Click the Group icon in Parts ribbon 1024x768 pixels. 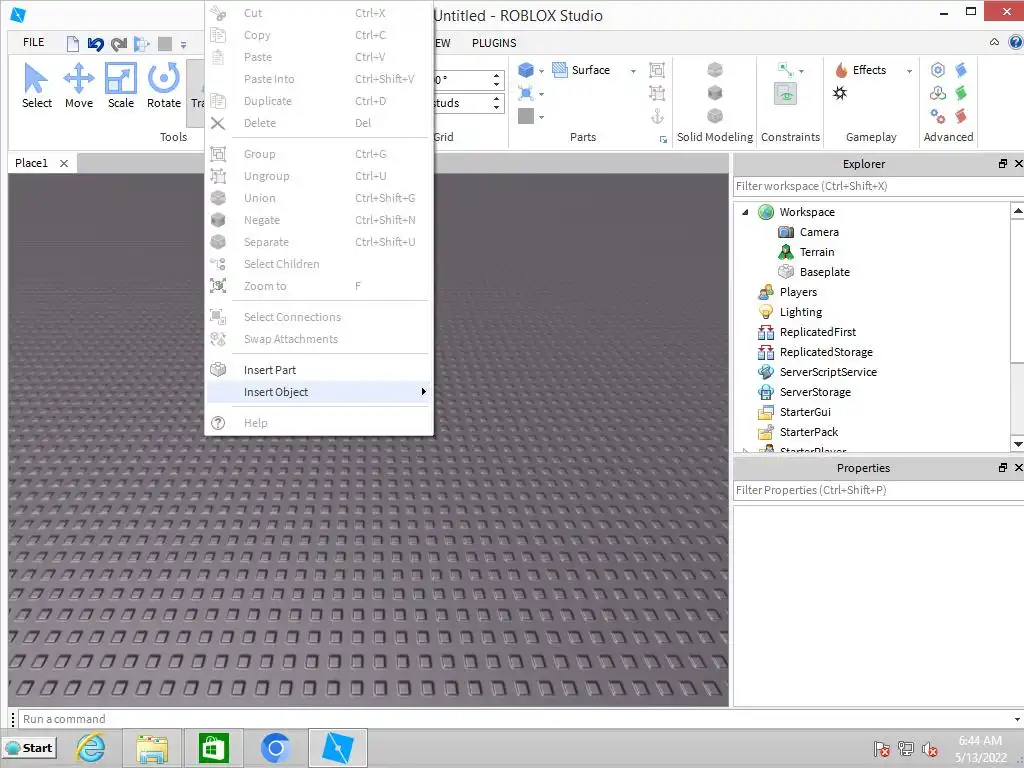point(657,70)
